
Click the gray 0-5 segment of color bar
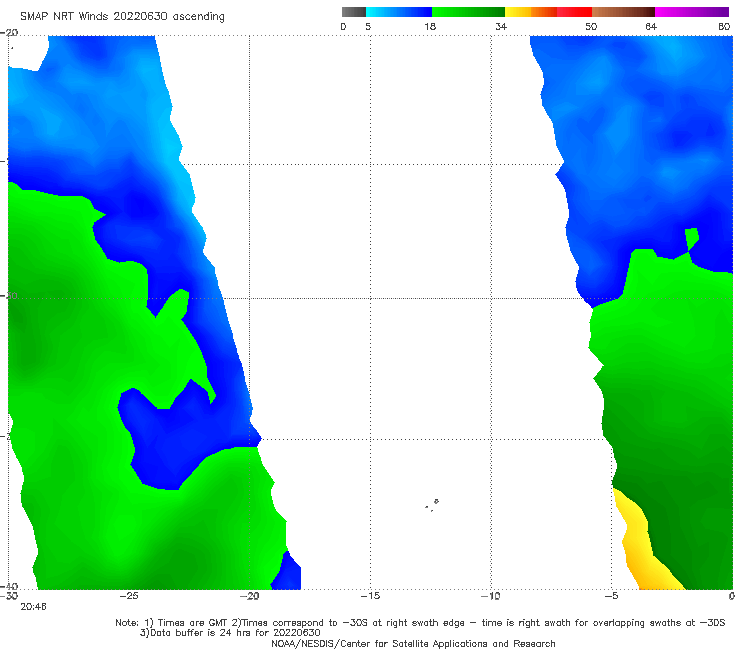(x=354, y=12)
